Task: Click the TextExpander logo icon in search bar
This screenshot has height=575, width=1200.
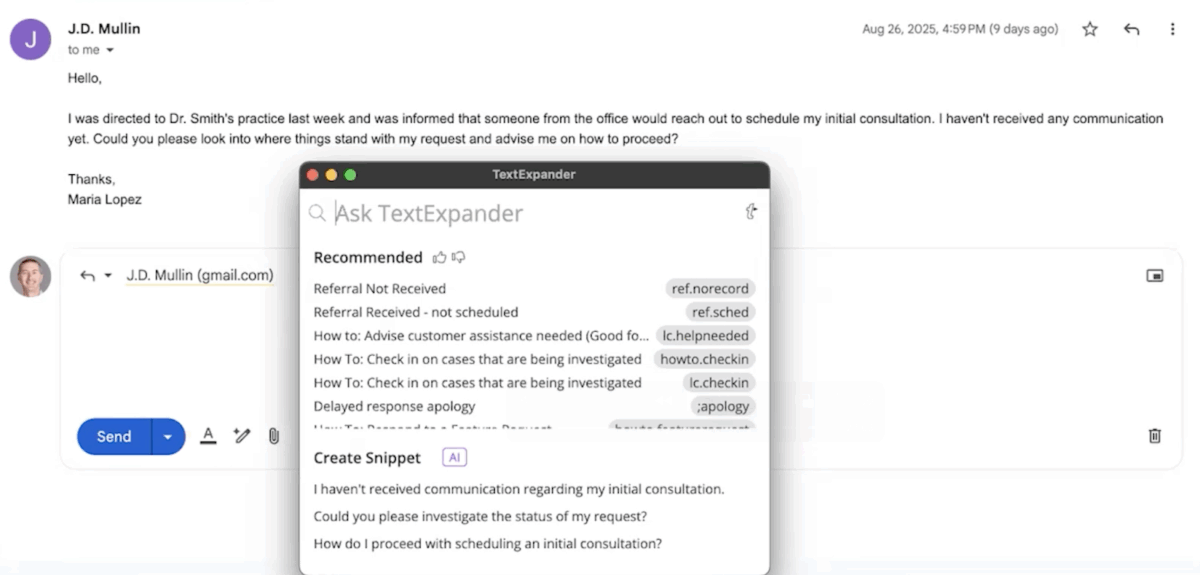Action: 751,212
